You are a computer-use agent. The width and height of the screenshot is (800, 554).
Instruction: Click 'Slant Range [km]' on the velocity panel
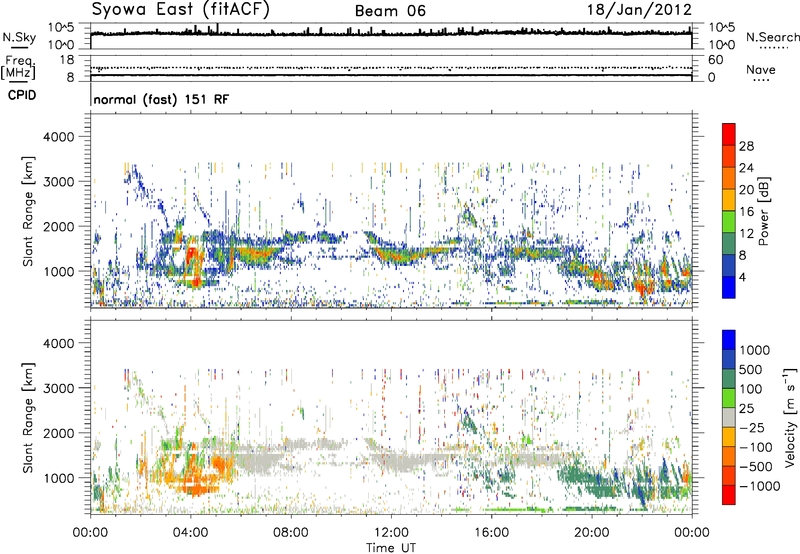[x=28, y=418]
